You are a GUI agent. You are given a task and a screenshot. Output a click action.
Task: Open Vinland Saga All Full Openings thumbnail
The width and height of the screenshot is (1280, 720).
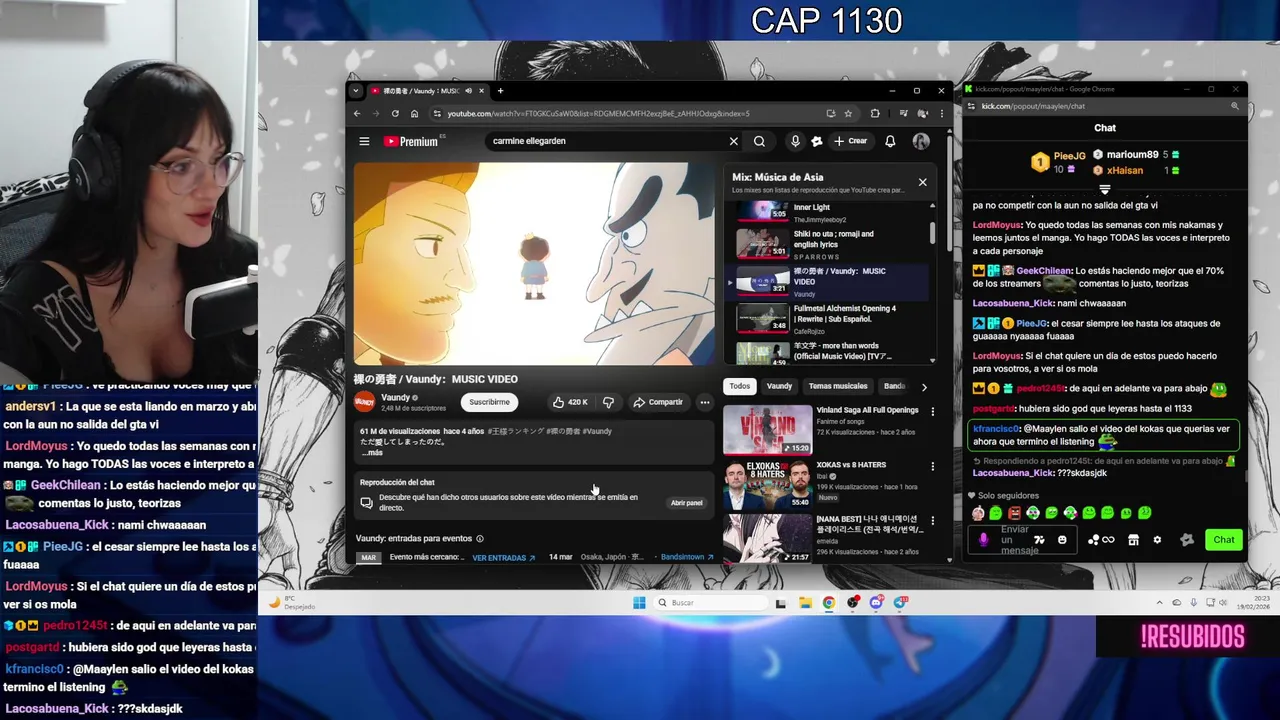767,429
